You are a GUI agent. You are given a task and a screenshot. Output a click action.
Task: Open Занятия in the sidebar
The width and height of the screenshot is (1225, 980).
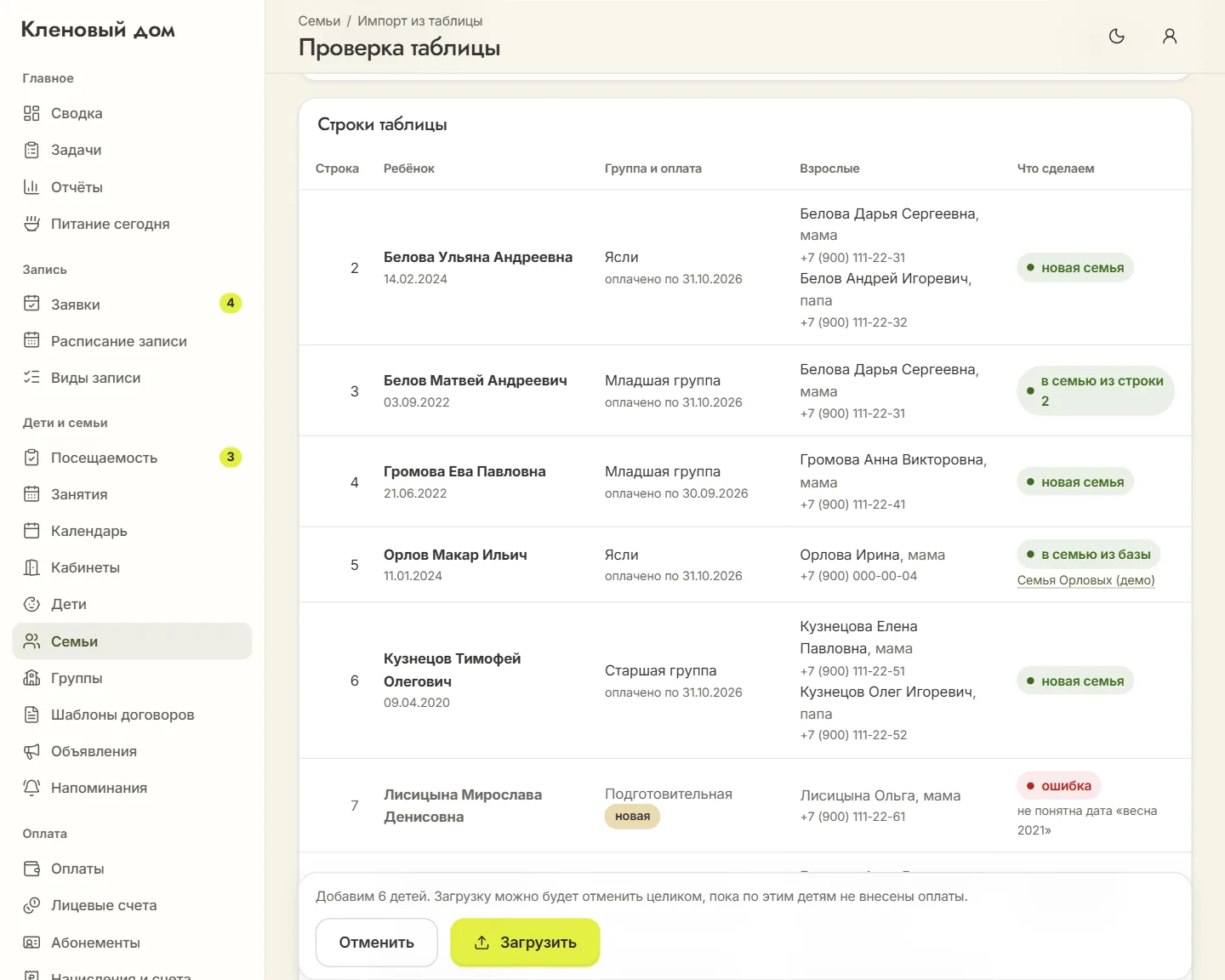click(132, 494)
